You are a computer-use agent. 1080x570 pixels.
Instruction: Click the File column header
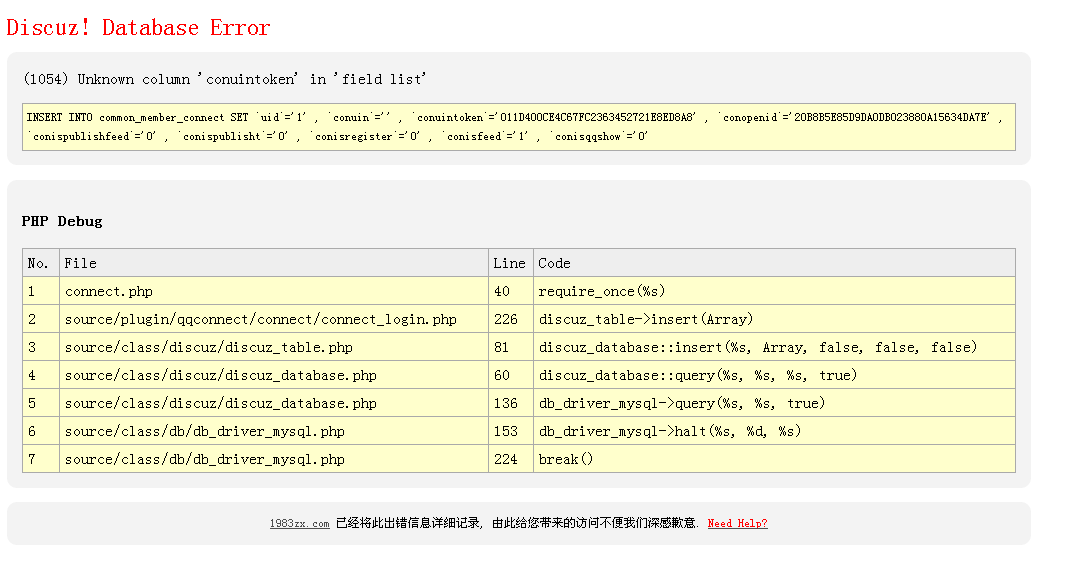click(x=81, y=263)
